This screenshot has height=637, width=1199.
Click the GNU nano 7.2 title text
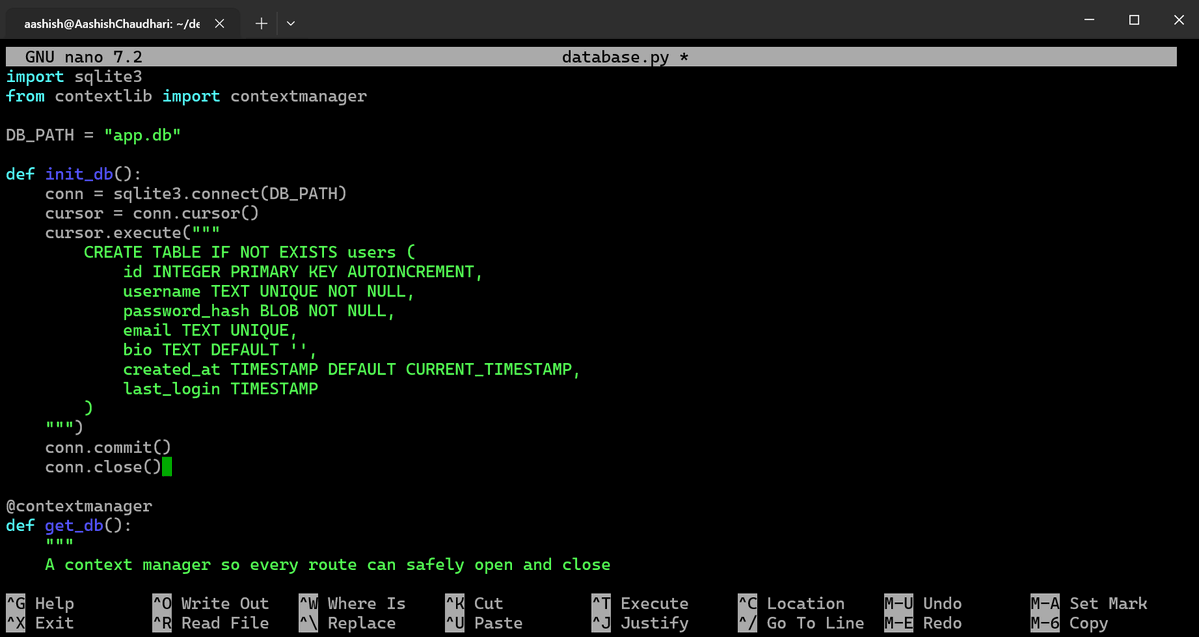click(x=84, y=57)
